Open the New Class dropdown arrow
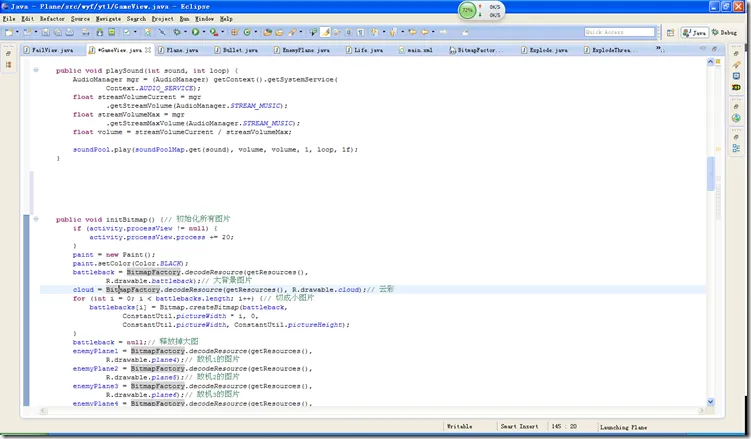Screen dimensions: 751x439 pyautogui.click(x=255, y=32)
